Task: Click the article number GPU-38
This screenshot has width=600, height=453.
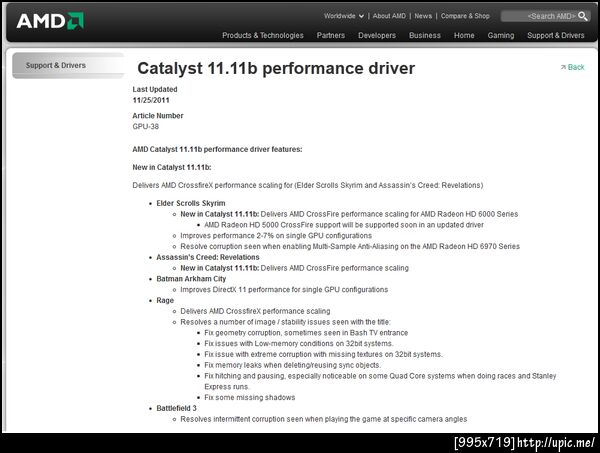Action: click(x=145, y=127)
